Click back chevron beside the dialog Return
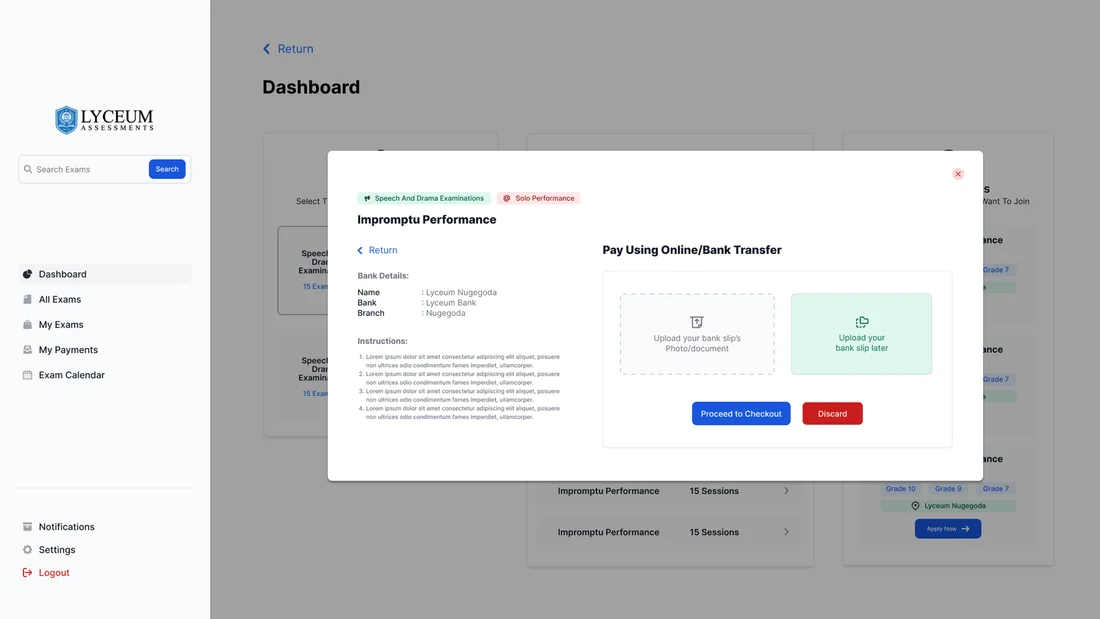This screenshot has width=1100, height=619. click(x=361, y=251)
